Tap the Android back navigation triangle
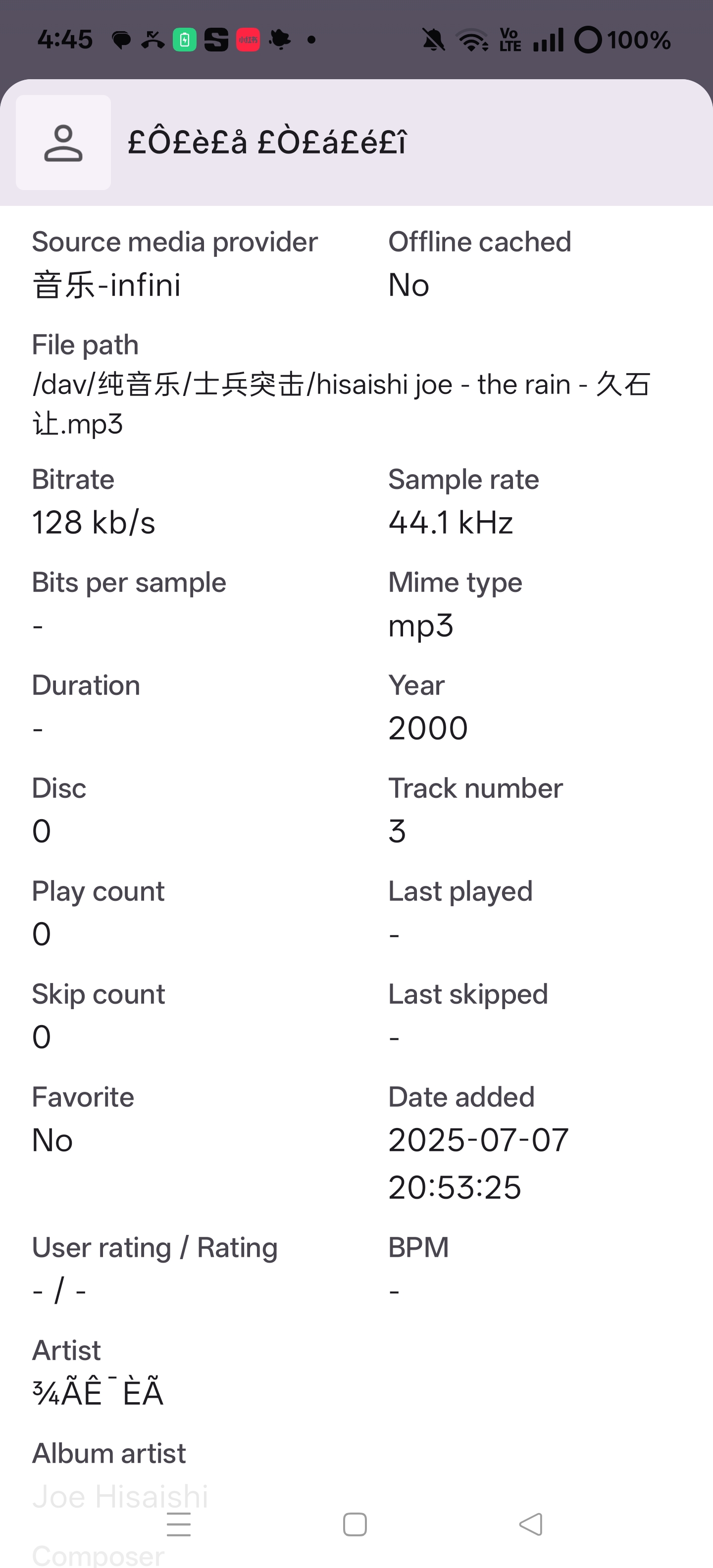Viewport: 713px width, 1568px height. coord(530,1524)
